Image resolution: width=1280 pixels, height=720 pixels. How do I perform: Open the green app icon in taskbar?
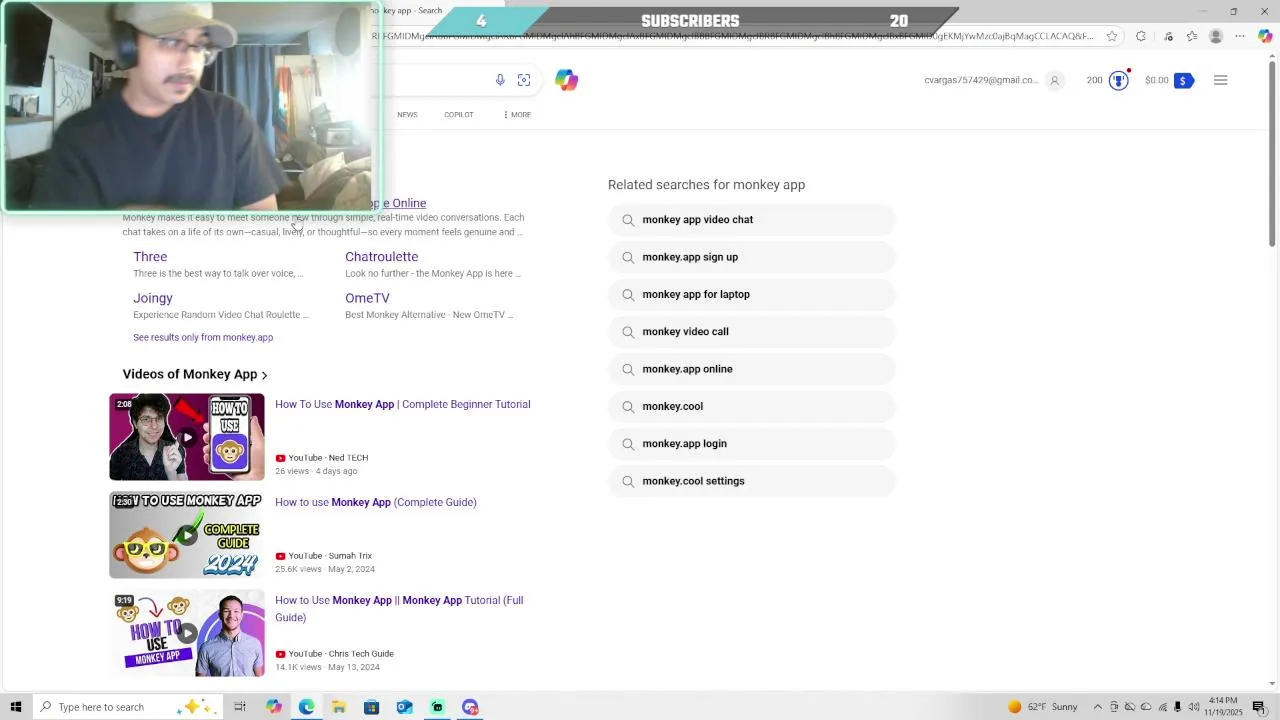(x=437, y=707)
